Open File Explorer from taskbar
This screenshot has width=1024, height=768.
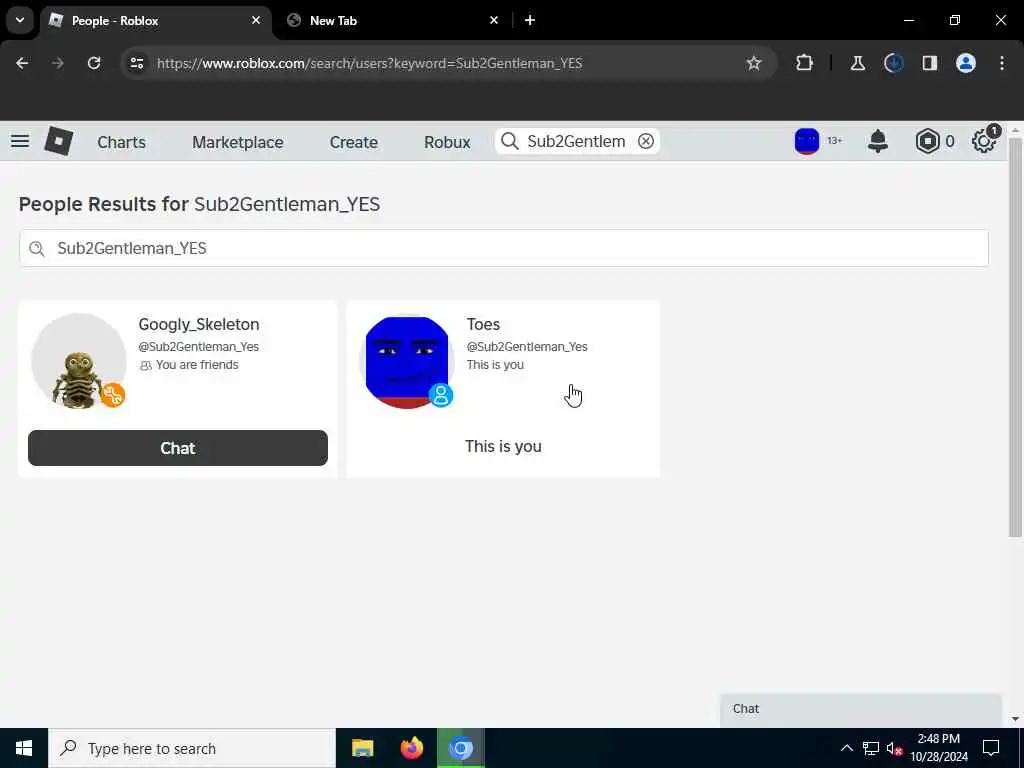click(362, 748)
